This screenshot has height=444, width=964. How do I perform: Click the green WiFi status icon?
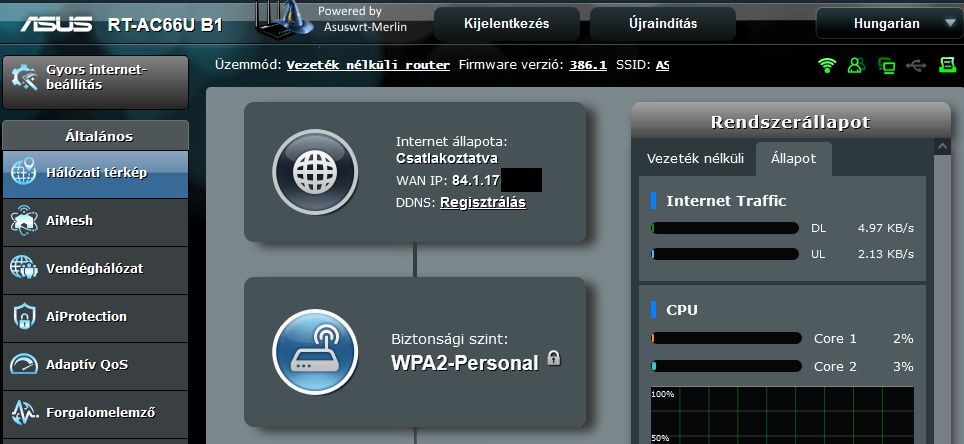pos(828,65)
